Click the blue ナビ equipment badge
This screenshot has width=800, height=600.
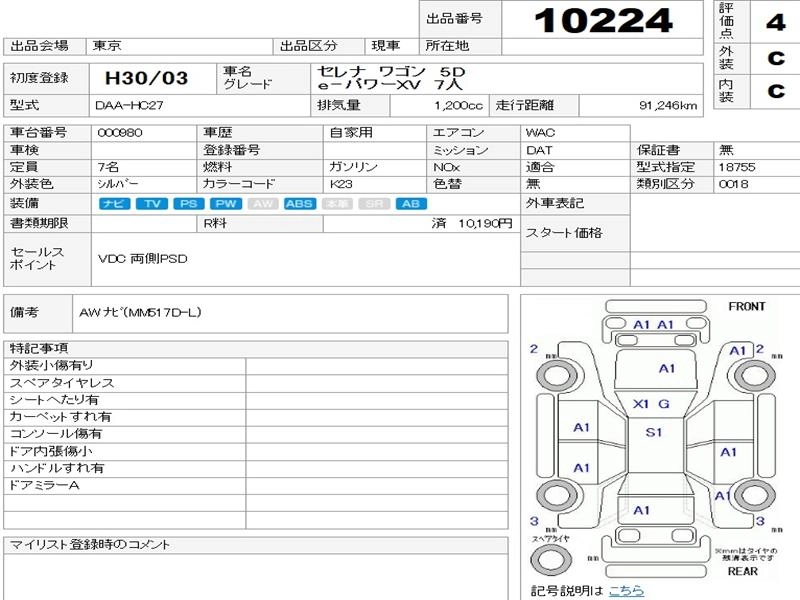(114, 204)
